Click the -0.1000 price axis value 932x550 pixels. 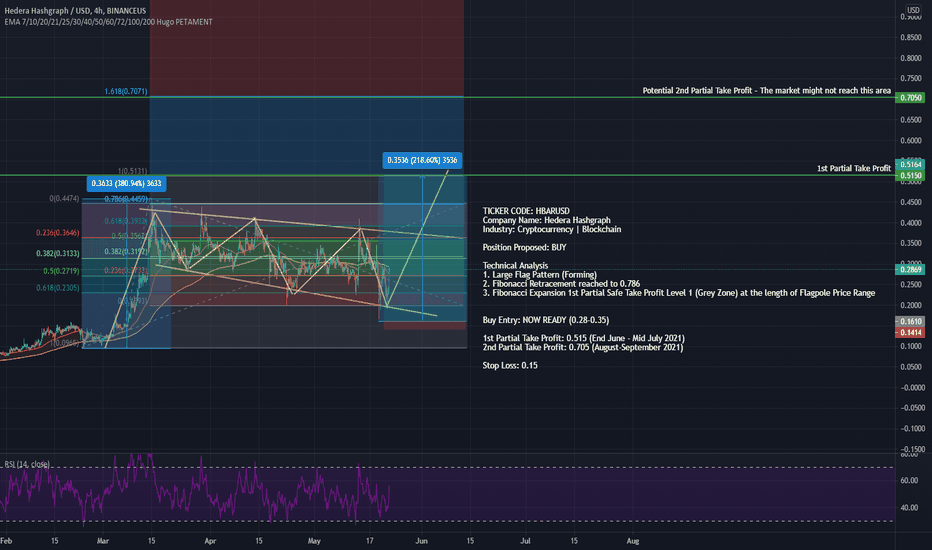point(911,428)
